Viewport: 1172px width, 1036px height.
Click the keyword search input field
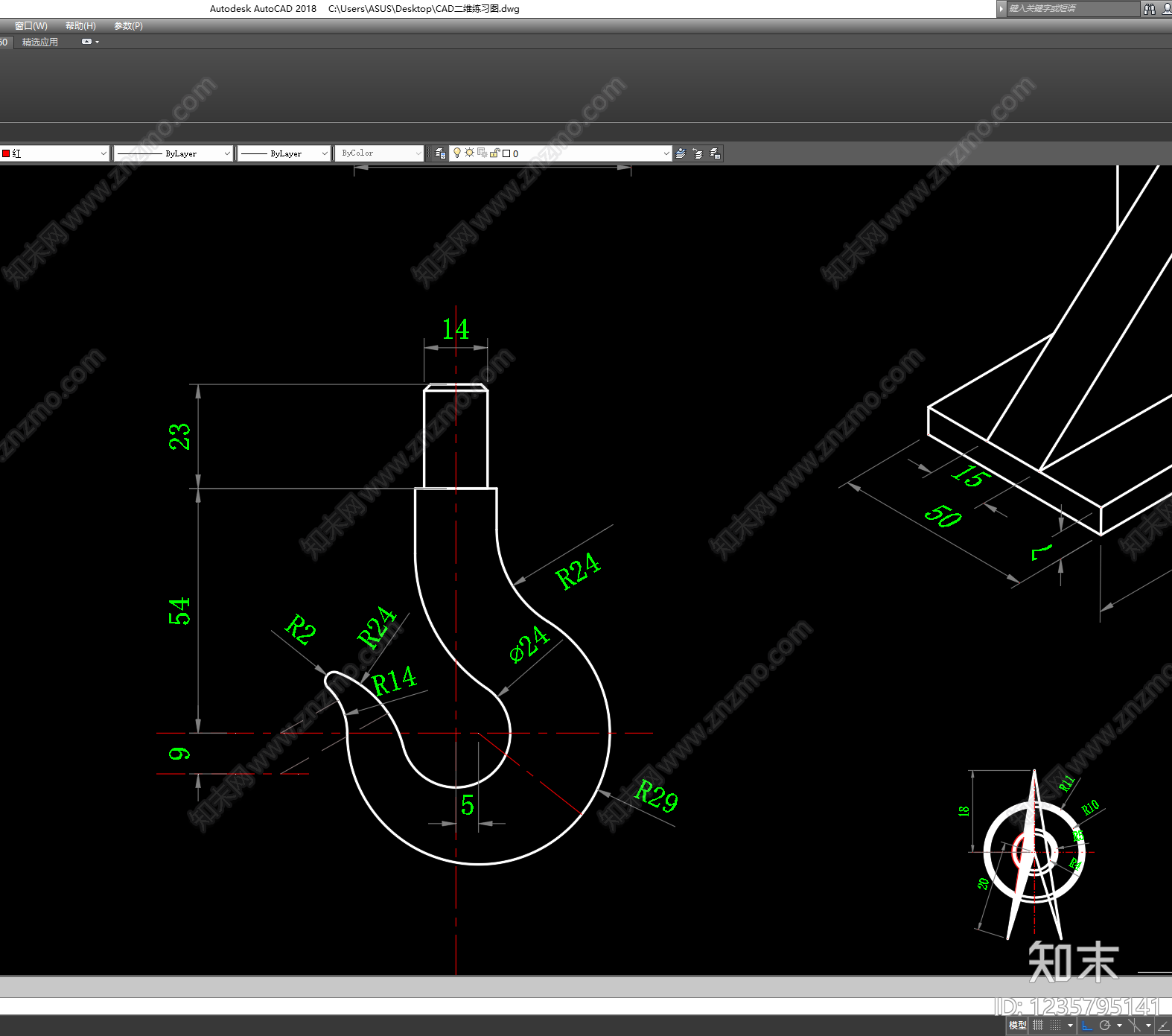tap(1073, 9)
